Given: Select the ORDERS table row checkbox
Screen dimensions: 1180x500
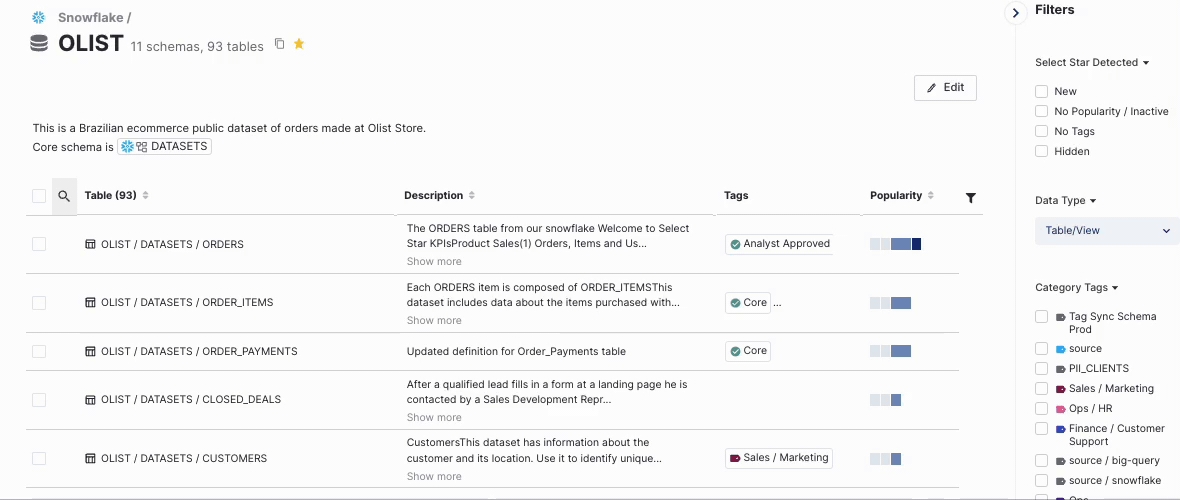Looking at the screenshot, I should click(x=39, y=244).
